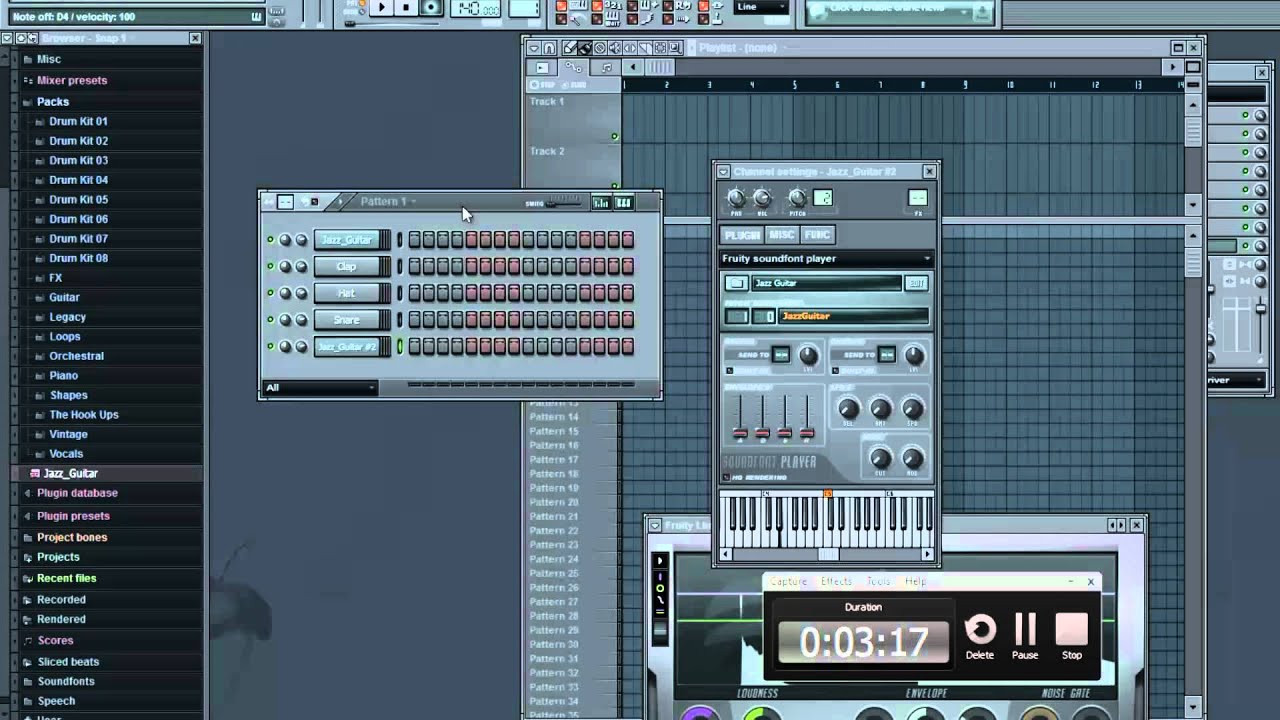
Task: Switch to the MISC tab in Channel settings
Action: tap(781, 235)
